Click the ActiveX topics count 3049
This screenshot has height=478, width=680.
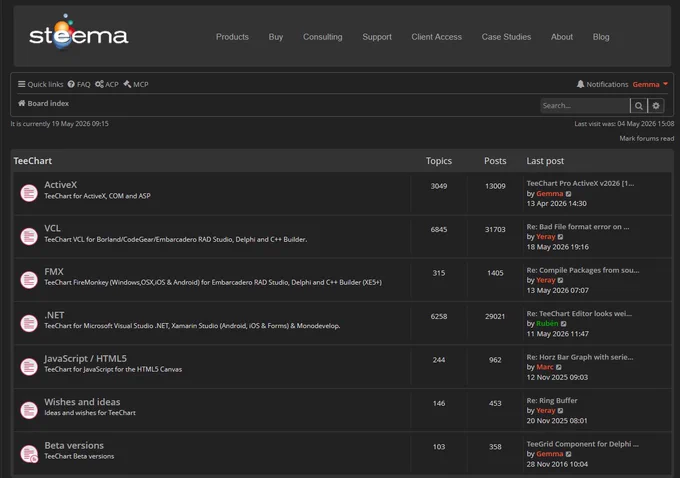point(439,186)
